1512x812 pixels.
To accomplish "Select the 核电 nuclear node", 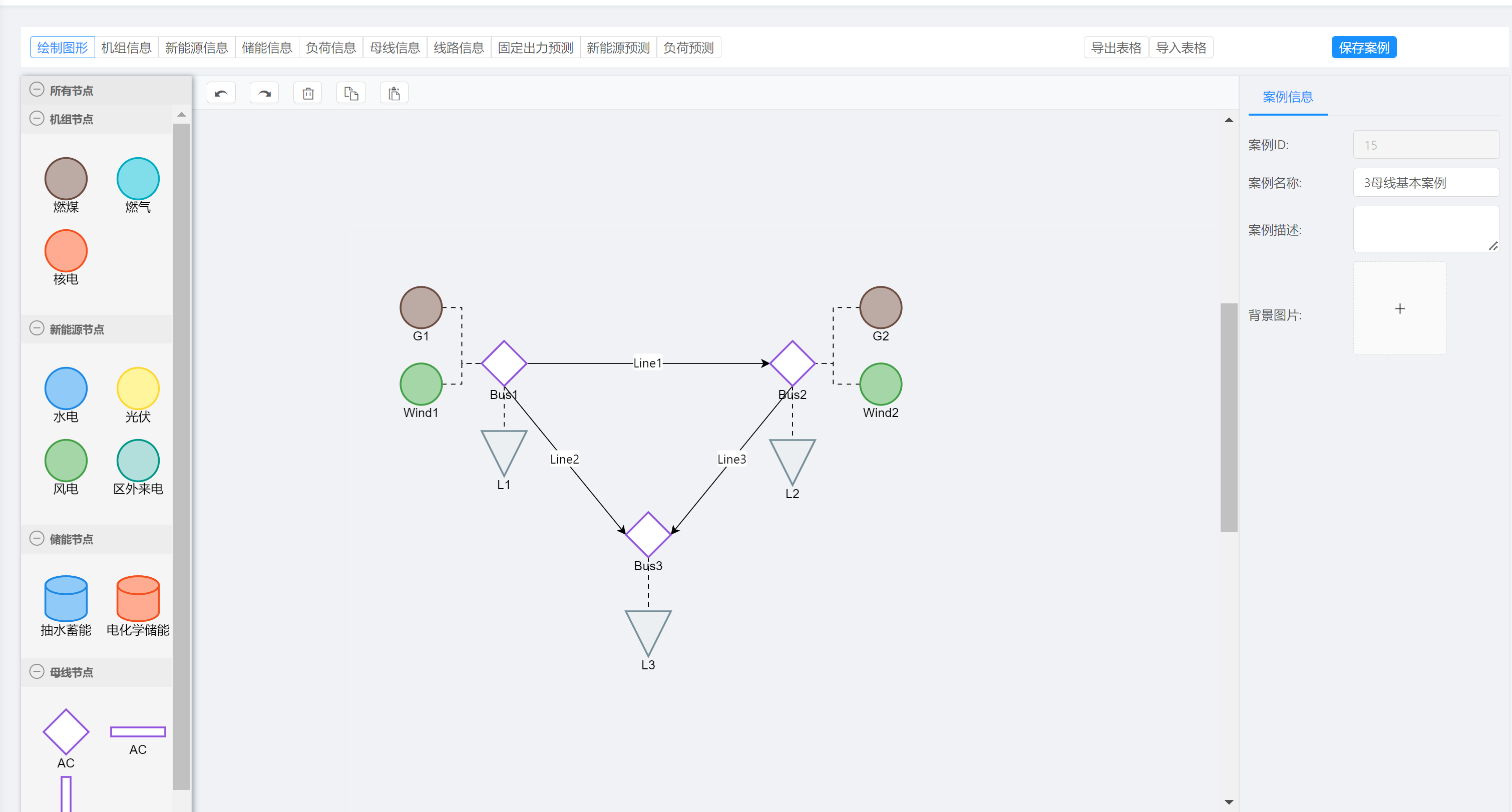I will tap(66, 251).
